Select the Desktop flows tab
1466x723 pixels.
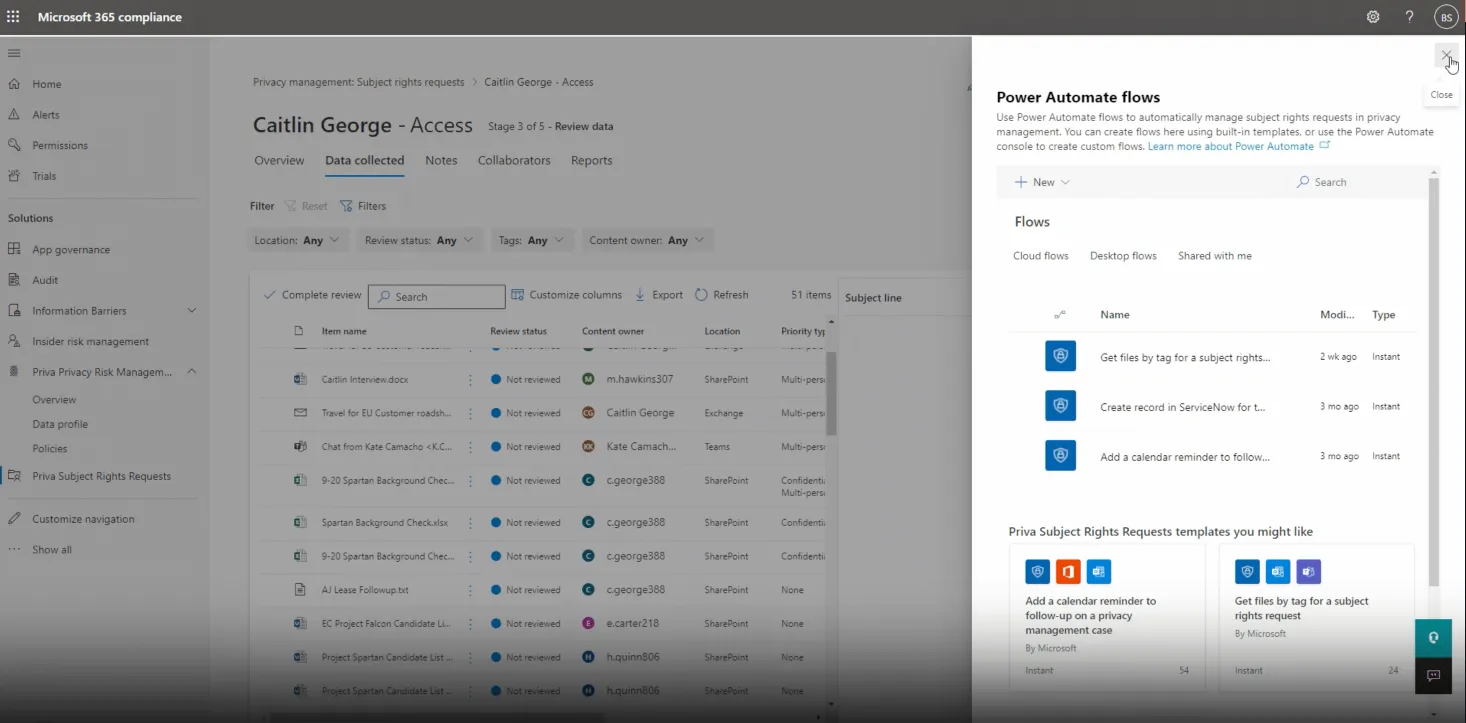click(x=1123, y=256)
